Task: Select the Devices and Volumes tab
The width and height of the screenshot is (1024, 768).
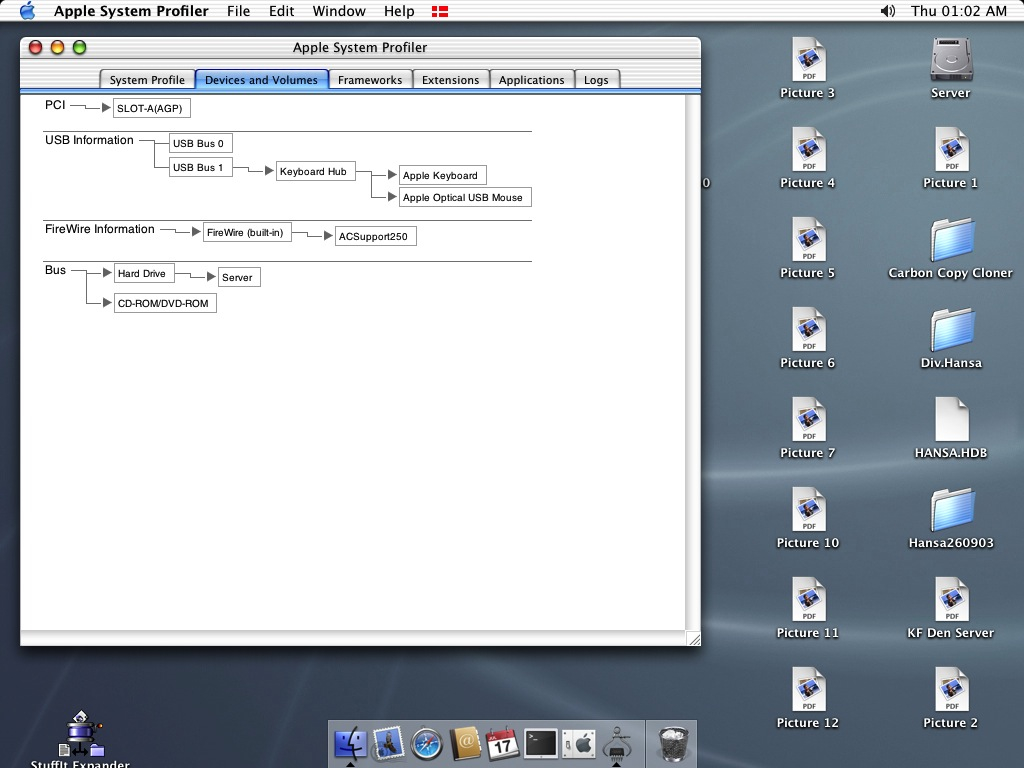Action: tap(261, 80)
